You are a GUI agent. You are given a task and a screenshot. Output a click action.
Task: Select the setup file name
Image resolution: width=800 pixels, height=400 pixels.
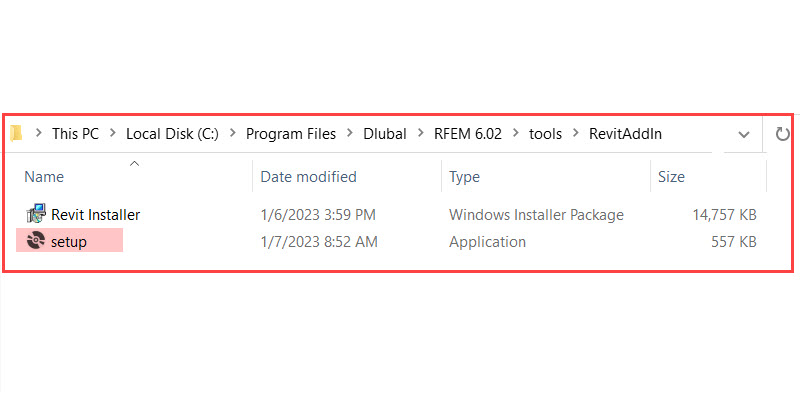click(x=69, y=241)
